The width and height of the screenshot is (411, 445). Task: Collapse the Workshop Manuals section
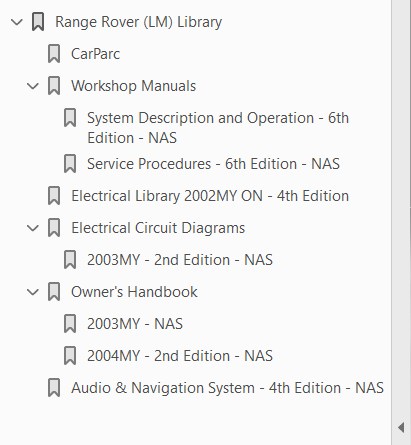33,86
